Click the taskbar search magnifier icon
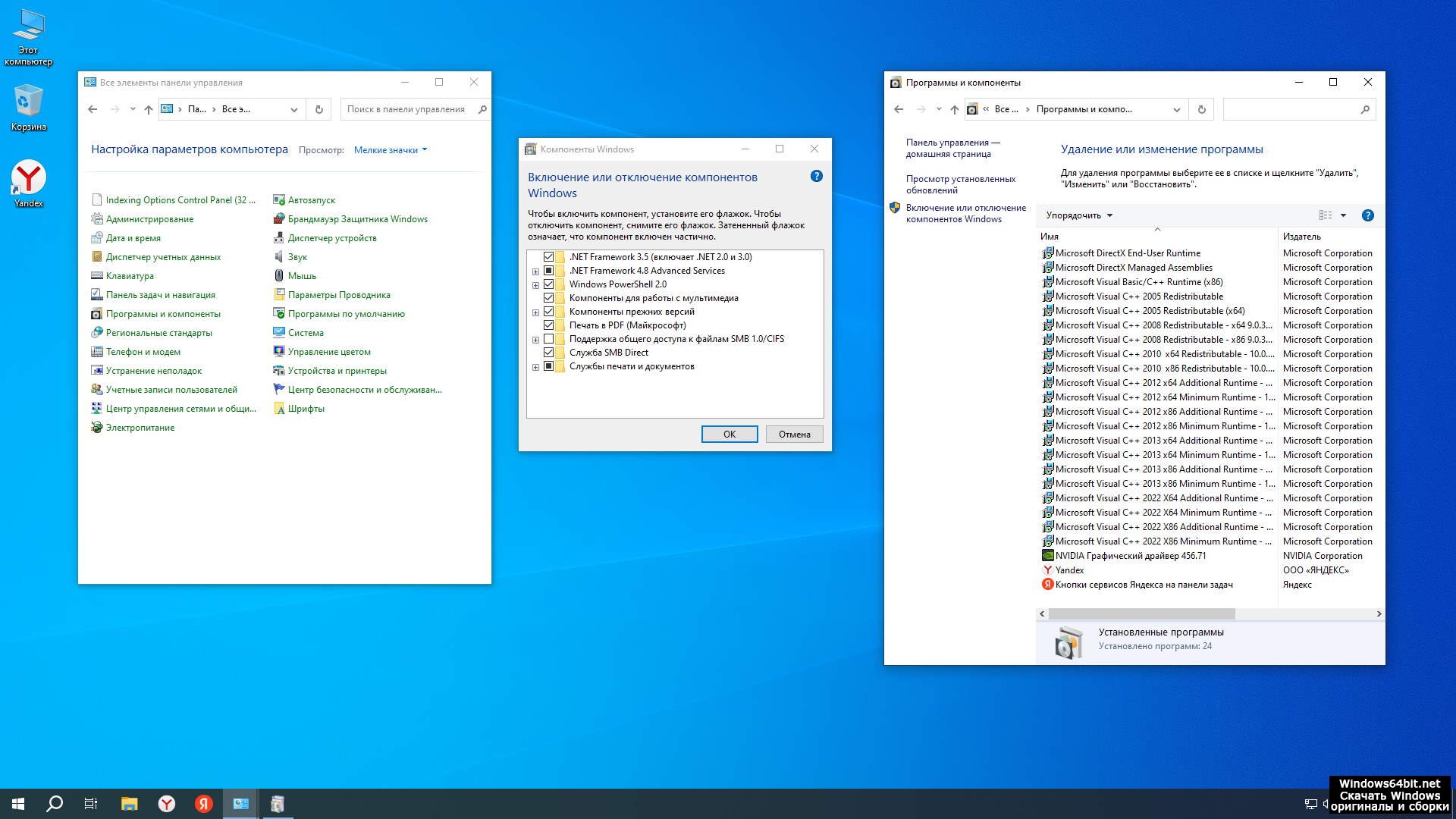This screenshot has width=1456, height=819. [55, 804]
